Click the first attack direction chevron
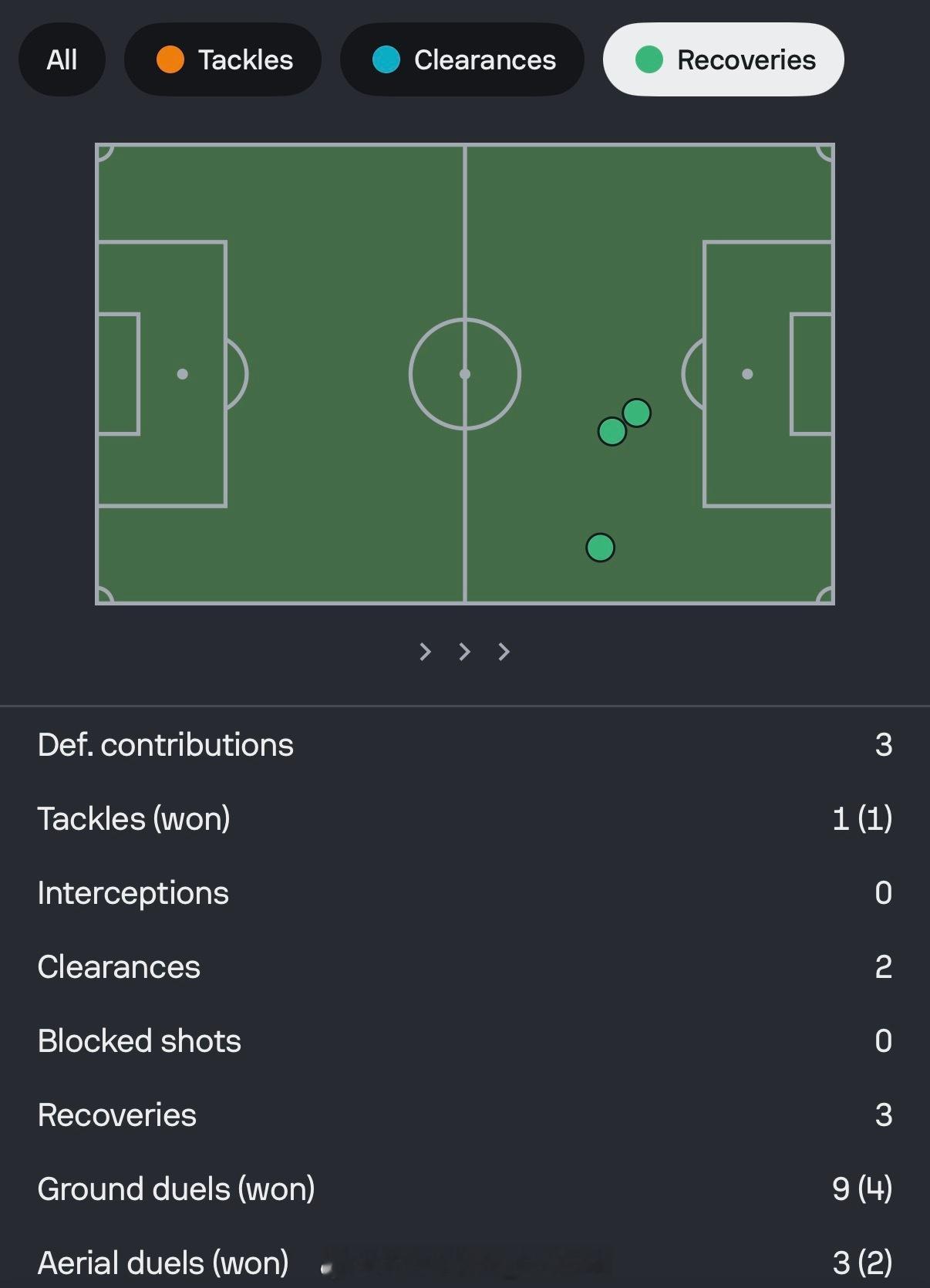This screenshot has height=1288, width=930. point(425,652)
